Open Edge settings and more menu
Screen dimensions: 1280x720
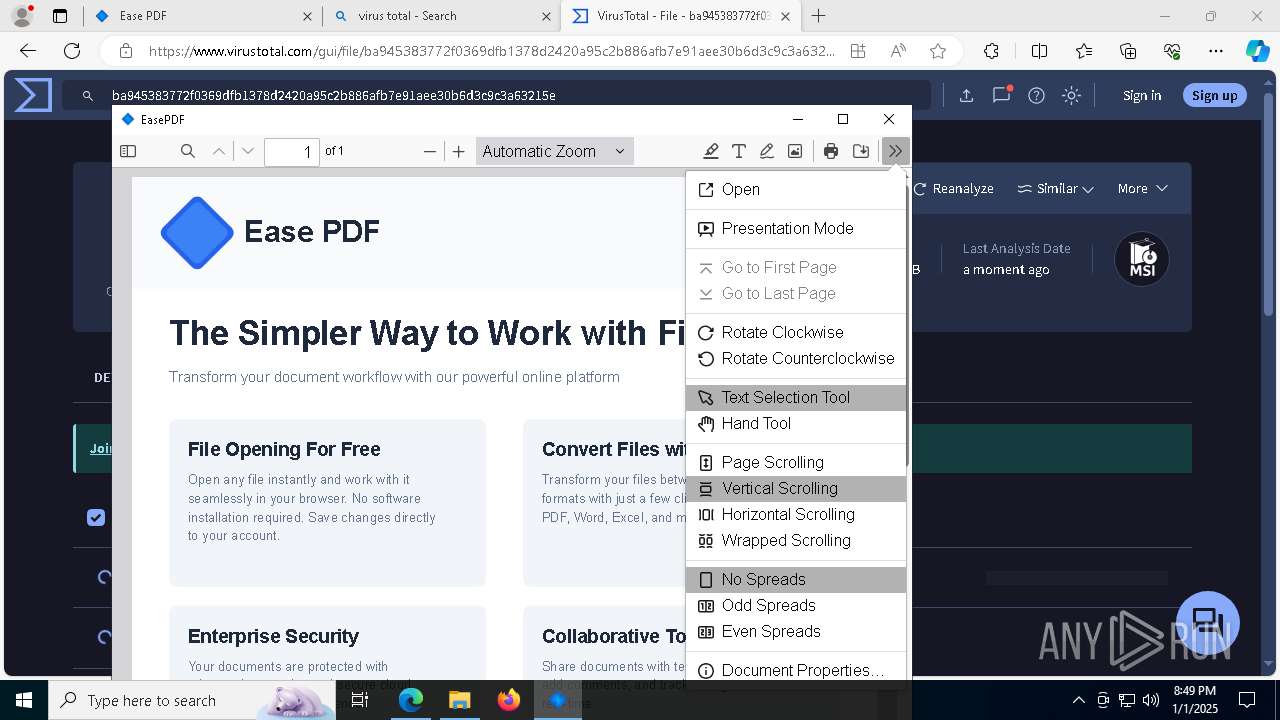click(x=1216, y=51)
